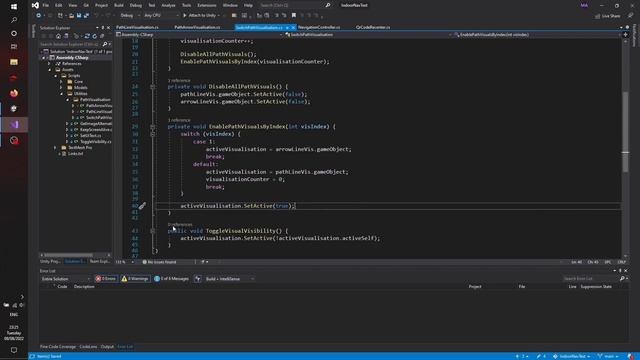
Task: Click the main branch status bar button
Action: coord(608,356)
